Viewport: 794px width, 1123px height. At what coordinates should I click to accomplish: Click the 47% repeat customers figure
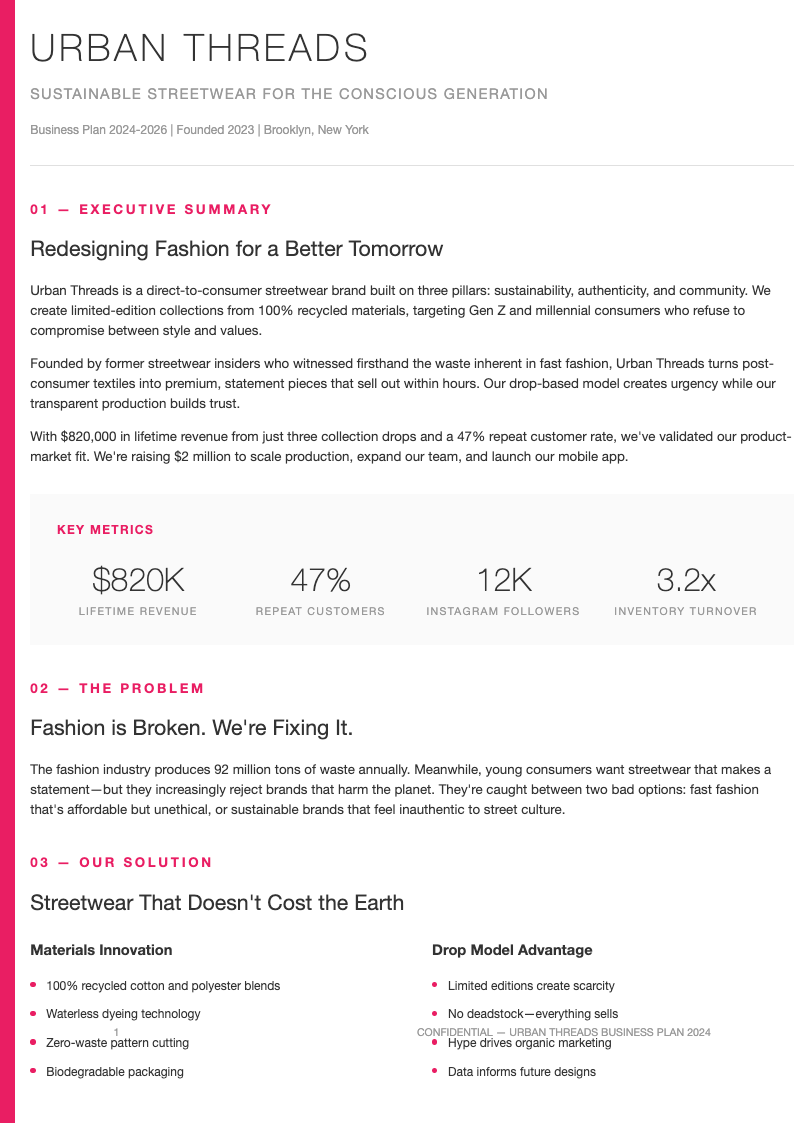pyautogui.click(x=320, y=580)
